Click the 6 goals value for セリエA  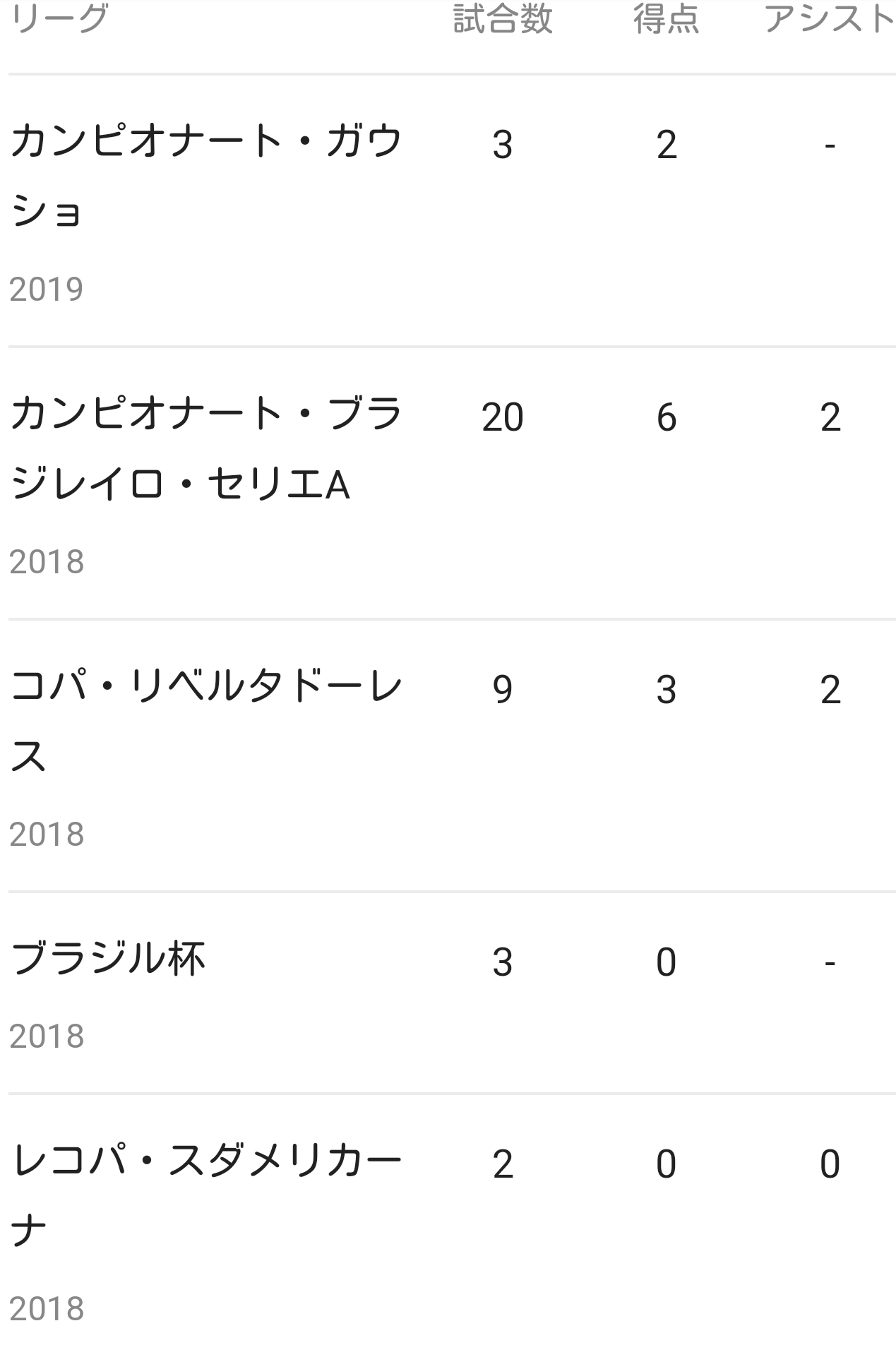[666, 417]
